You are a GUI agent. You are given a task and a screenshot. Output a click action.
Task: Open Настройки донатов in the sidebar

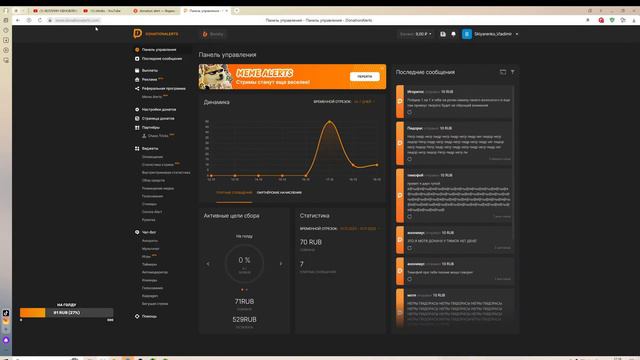[159, 110]
